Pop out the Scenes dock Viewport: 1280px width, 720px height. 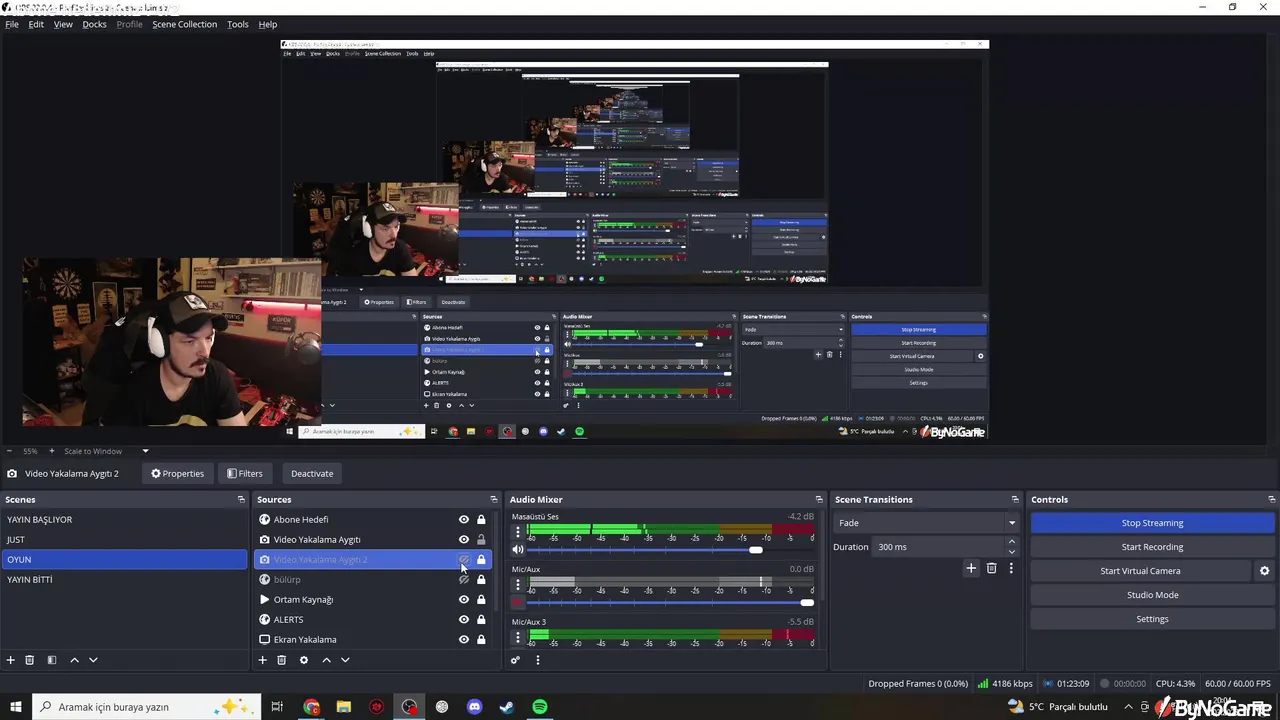pyautogui.click(x=241, y=499)
